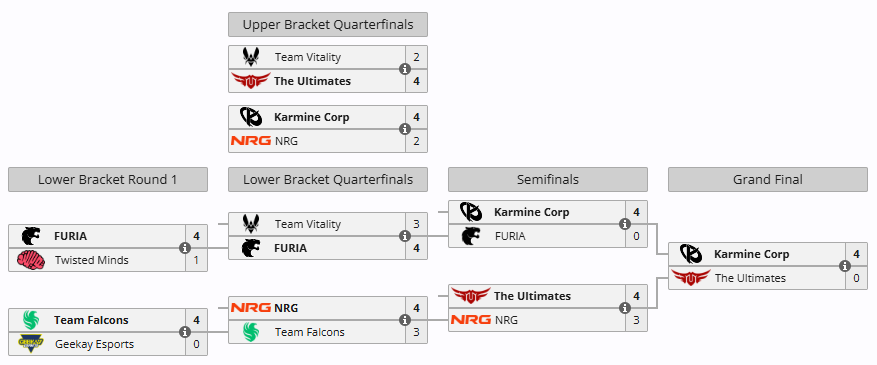Open info icon for Karmine Corp vs NRG quarterfinal
The image size is (877, 365).
[405, 129]
